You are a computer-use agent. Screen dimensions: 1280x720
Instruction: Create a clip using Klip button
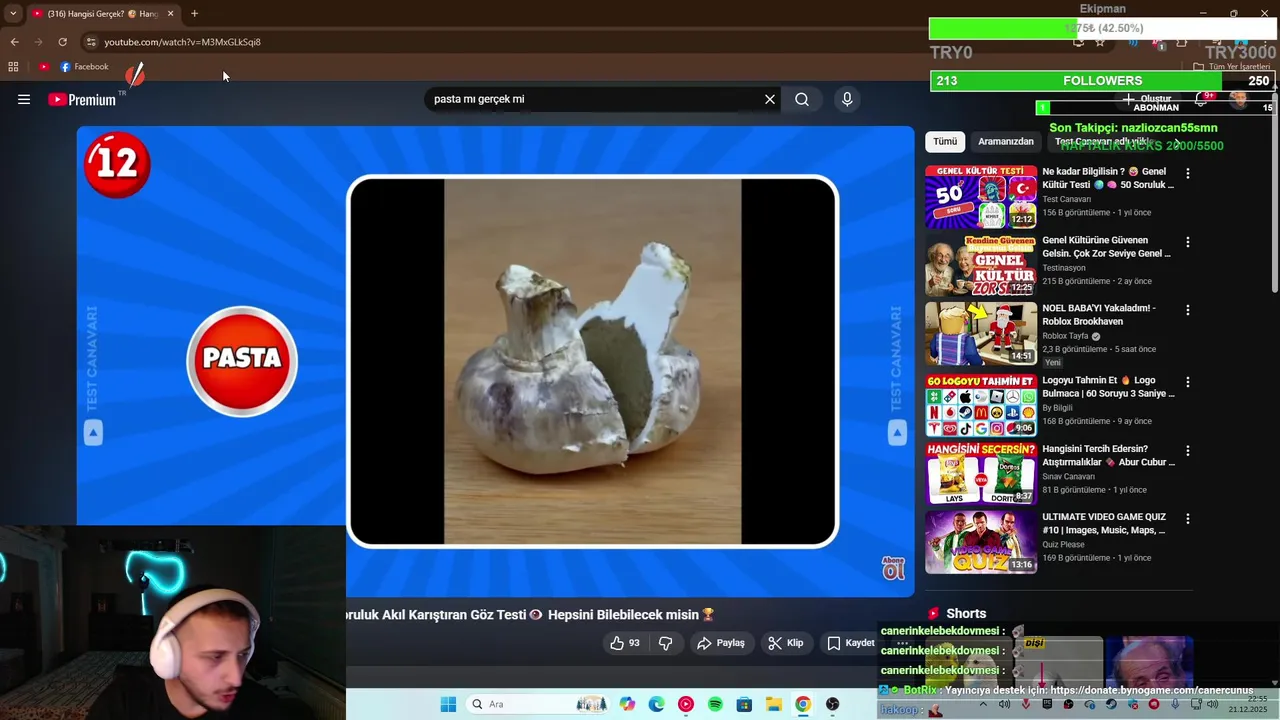786,643
